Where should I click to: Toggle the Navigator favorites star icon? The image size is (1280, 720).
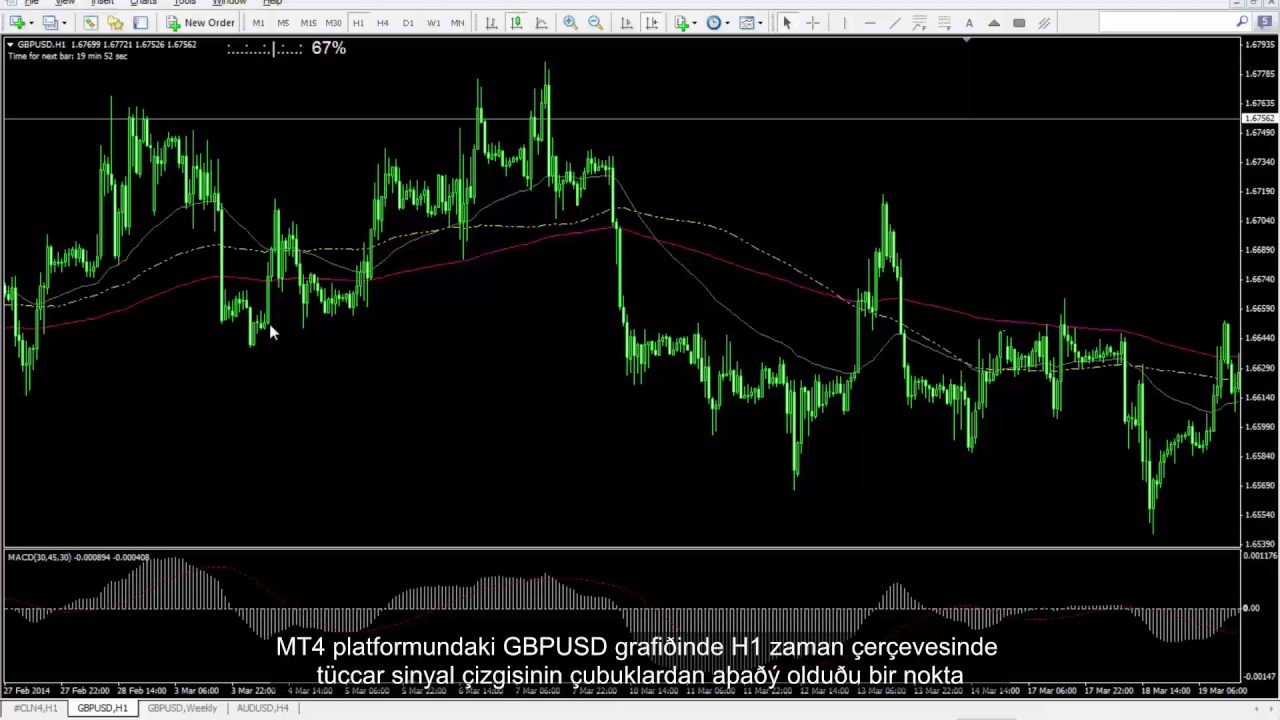pyautogui.click(x=115, y=22)
